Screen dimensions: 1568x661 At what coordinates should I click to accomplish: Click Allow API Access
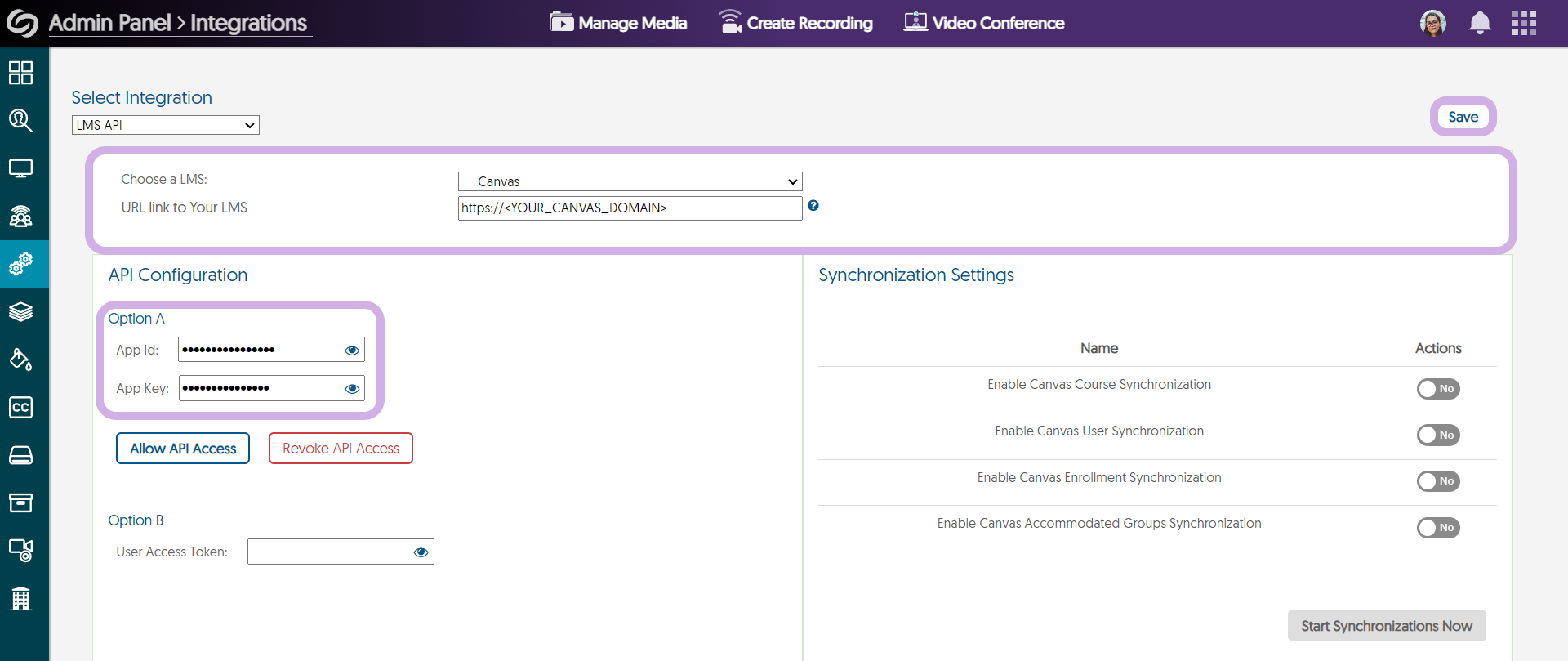pos(183,449)
